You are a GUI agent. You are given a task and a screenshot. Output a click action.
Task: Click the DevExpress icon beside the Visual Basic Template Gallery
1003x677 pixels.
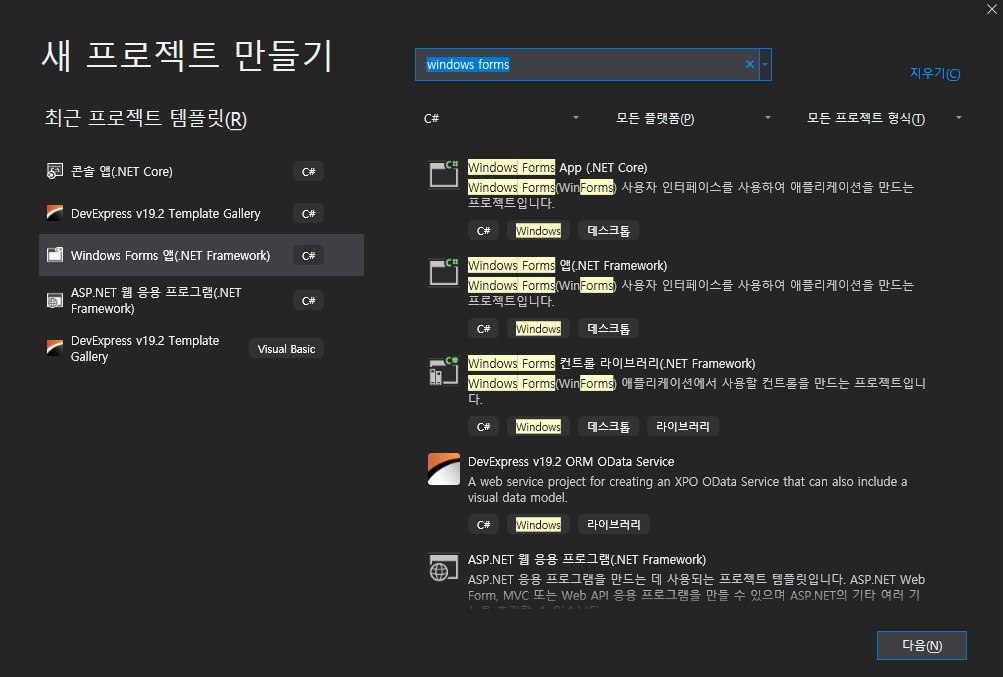coord(55,348)
